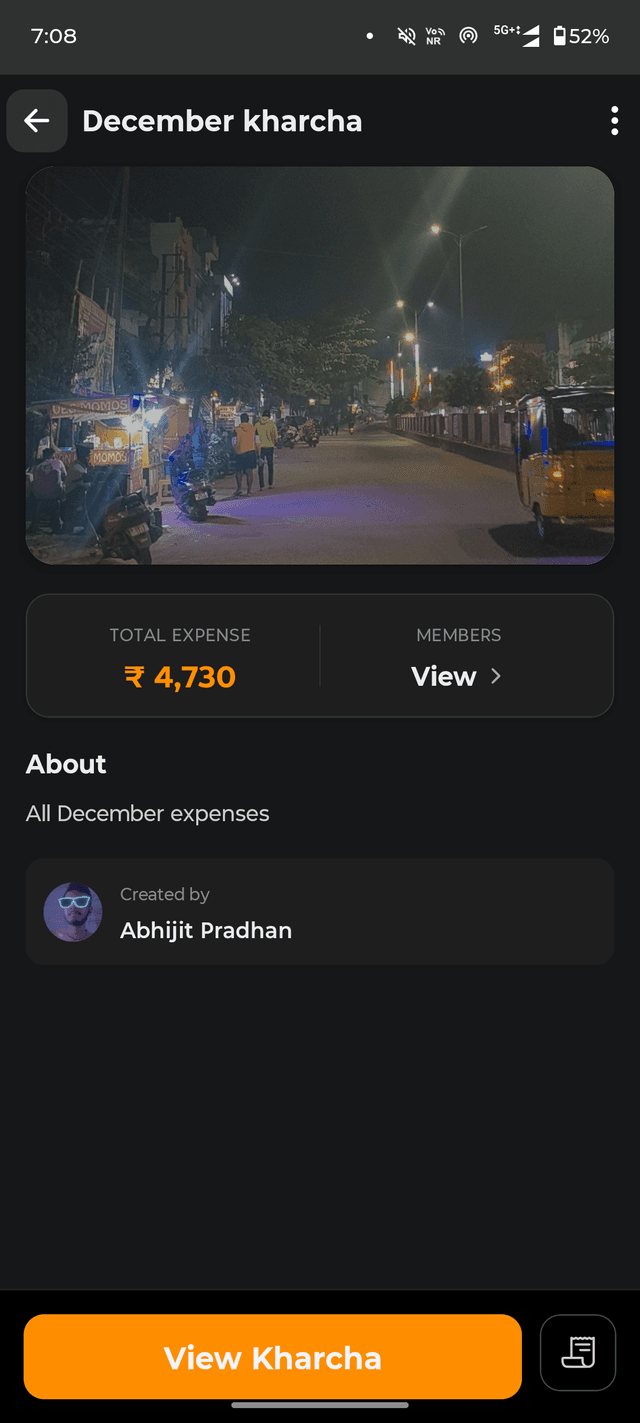Image resolution: width=640 pixels, height=1423 pixels.
Task: Tap the back arrow to leave December kharcha
Action: [36, 120]
